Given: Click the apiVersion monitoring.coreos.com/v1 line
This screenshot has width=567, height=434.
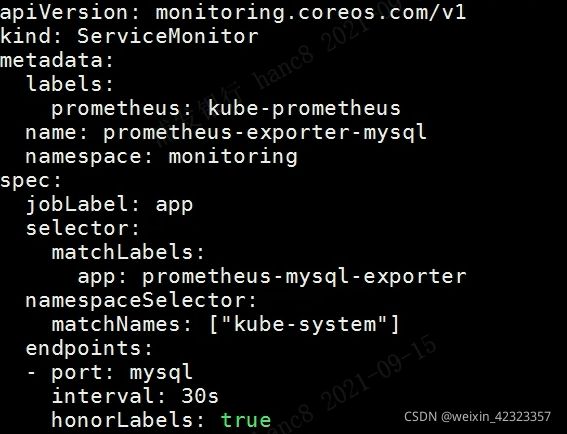Looking at the screenshot, I should pos(233,13).
